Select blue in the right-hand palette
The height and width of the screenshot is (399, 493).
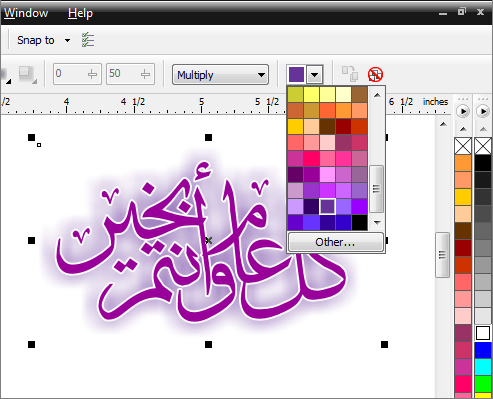click(483, 350)
